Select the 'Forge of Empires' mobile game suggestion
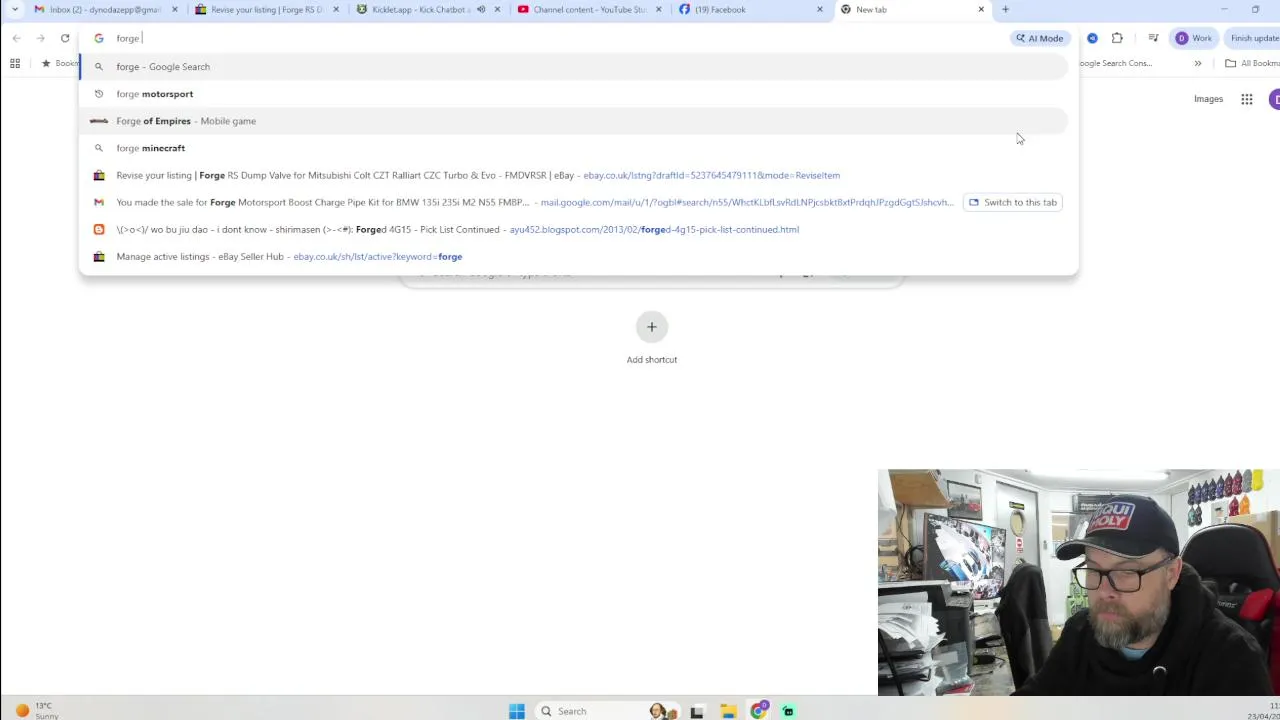This screenshot has height=720, width=1280. 574,121
